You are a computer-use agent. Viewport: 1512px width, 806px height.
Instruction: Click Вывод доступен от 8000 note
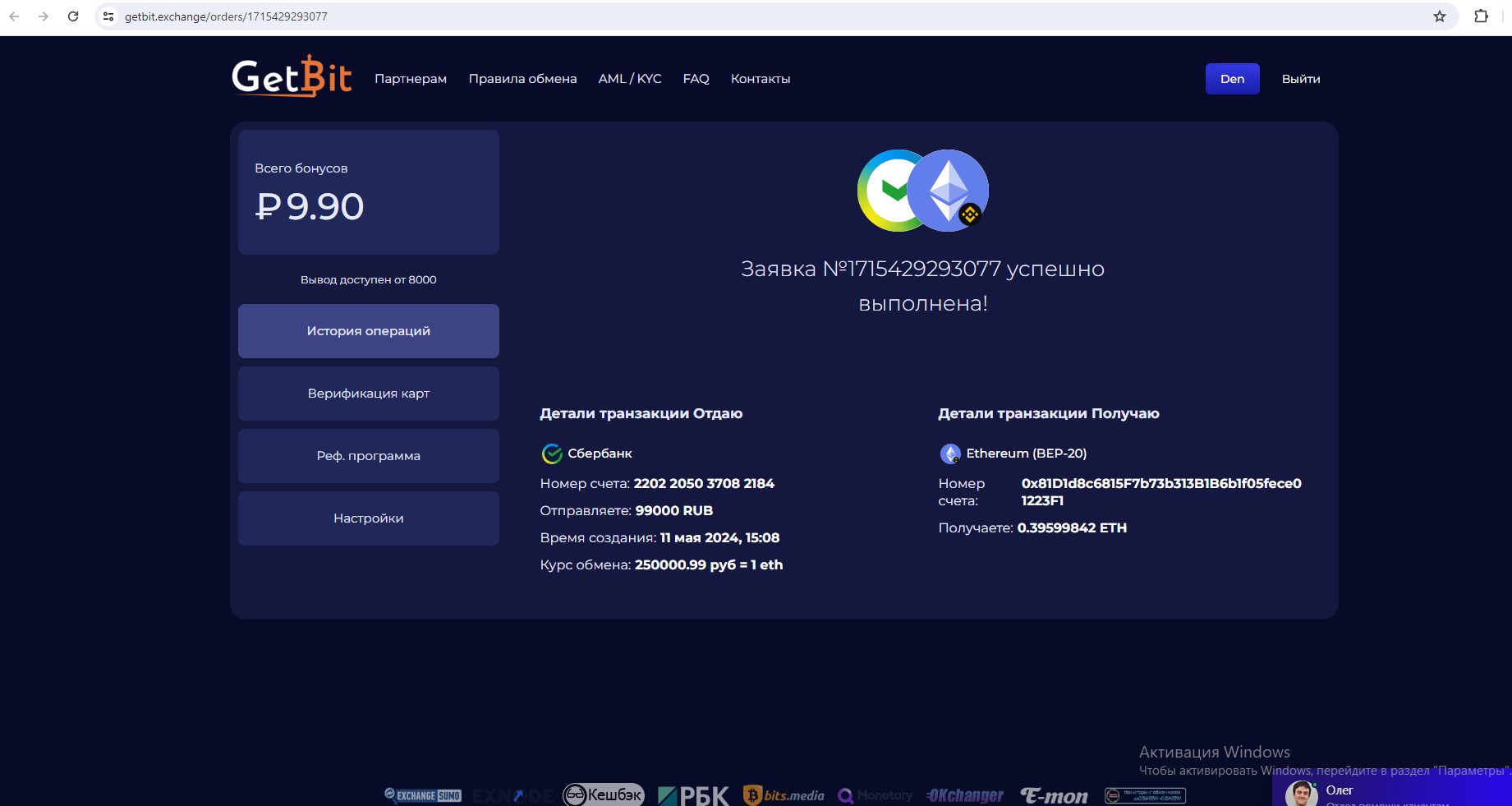tap(369, 280)
